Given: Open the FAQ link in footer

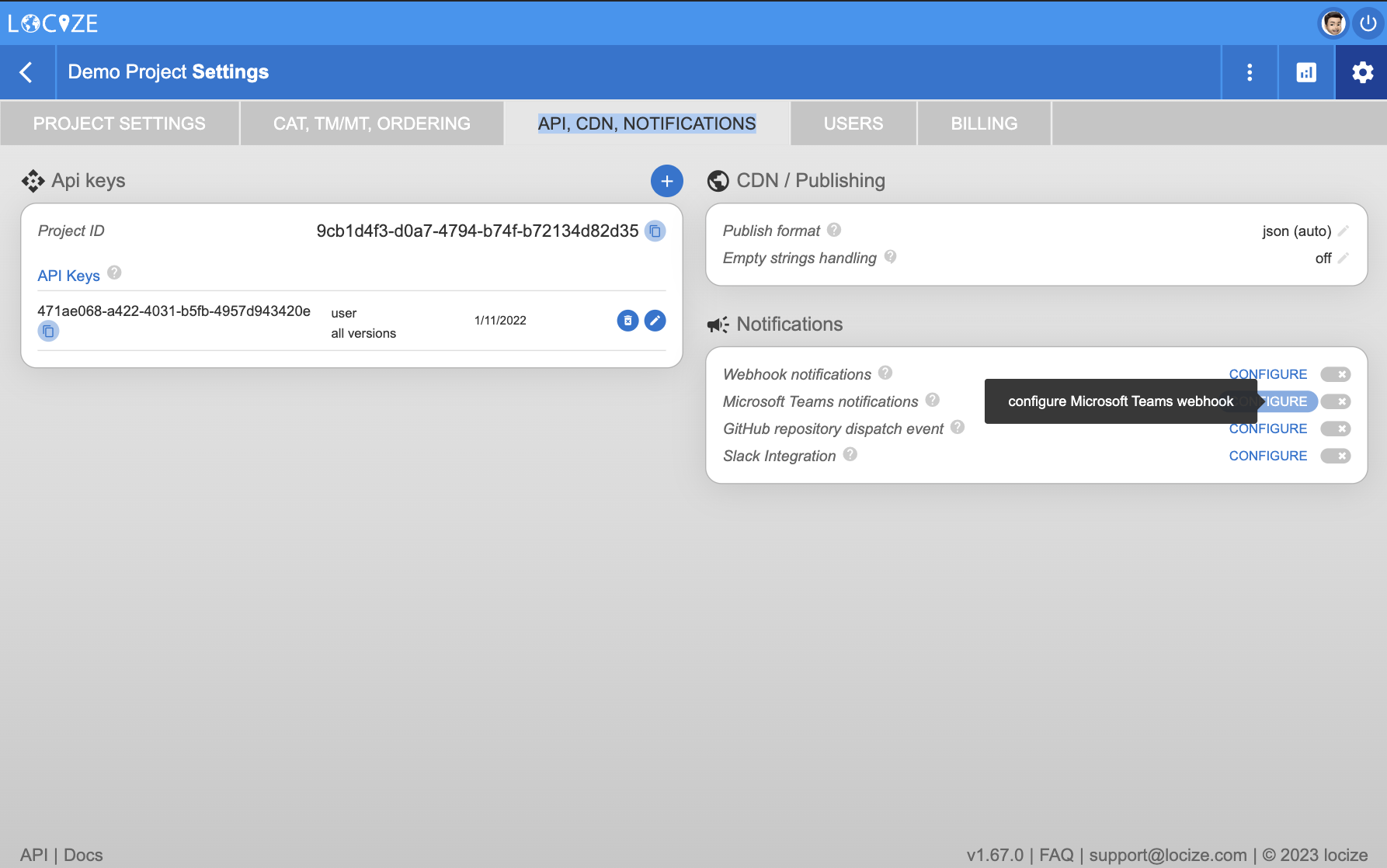Looking at the screenshot, I should pos(1056,855).
